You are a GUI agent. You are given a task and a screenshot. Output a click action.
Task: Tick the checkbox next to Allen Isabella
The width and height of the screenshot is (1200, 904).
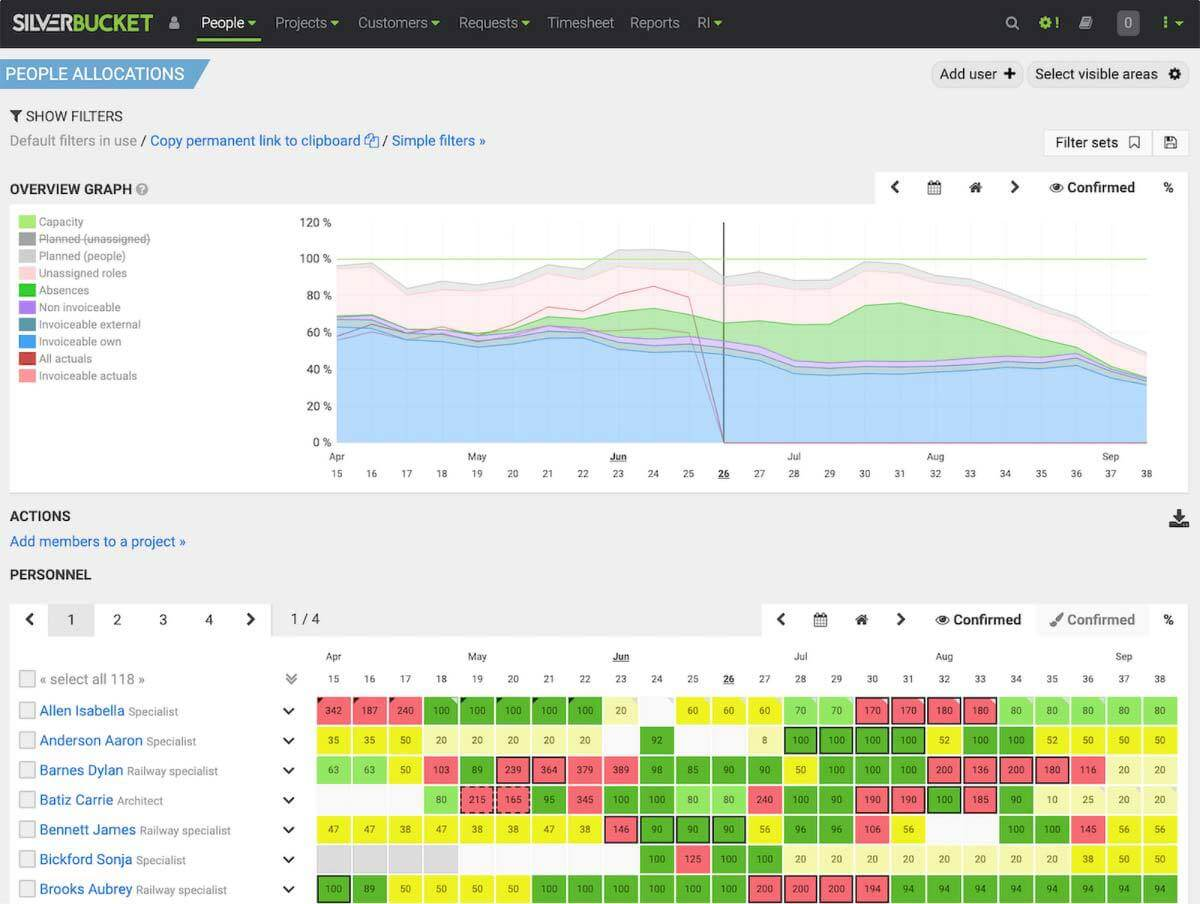pyautogui.click(x=27, y=711)
